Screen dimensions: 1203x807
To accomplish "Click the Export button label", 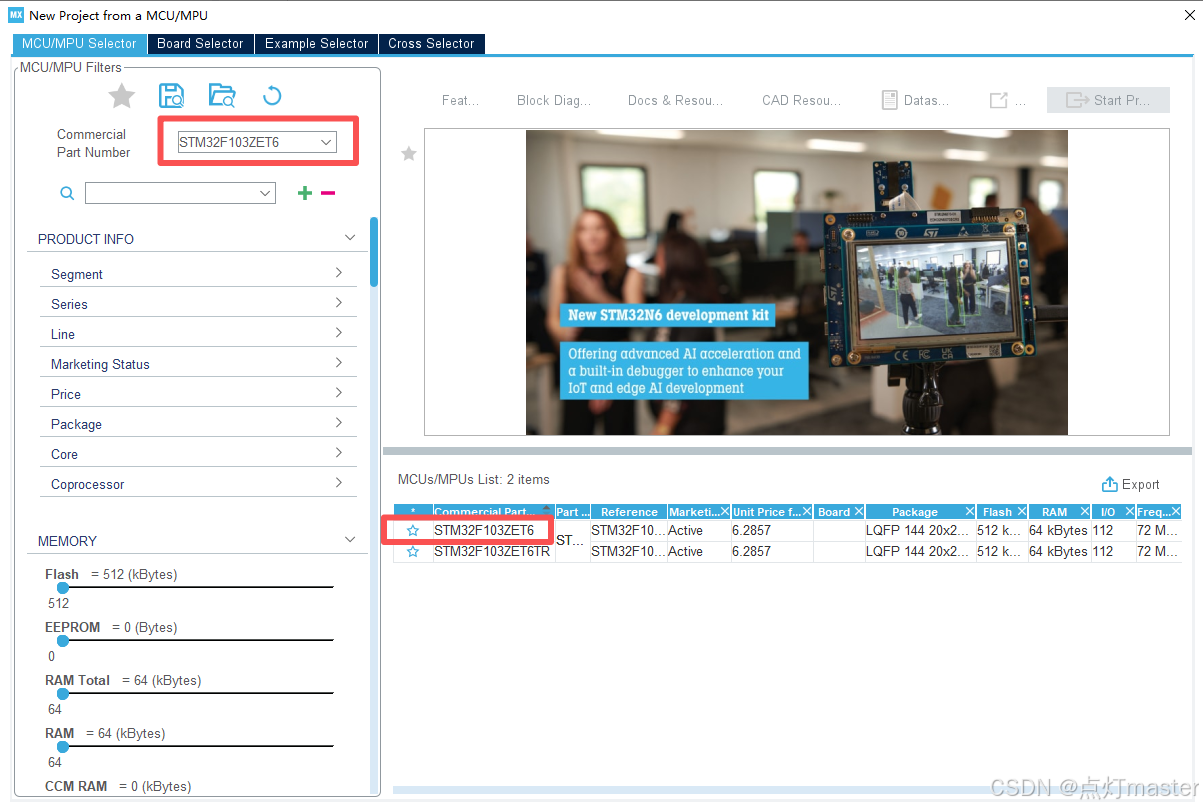I will (x=1140, y=484).
